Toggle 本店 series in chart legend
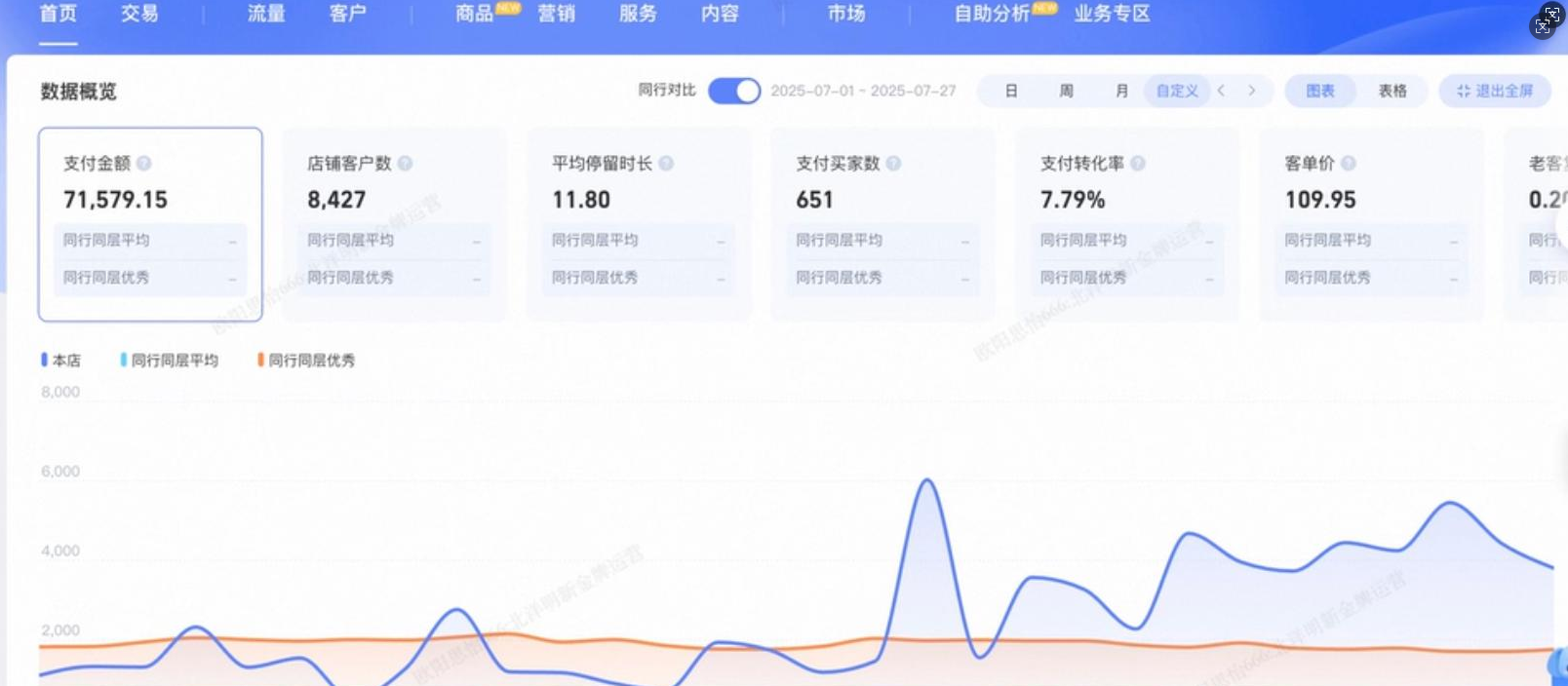The height and width of the screenshot is (686, 1568). [60, 361]
